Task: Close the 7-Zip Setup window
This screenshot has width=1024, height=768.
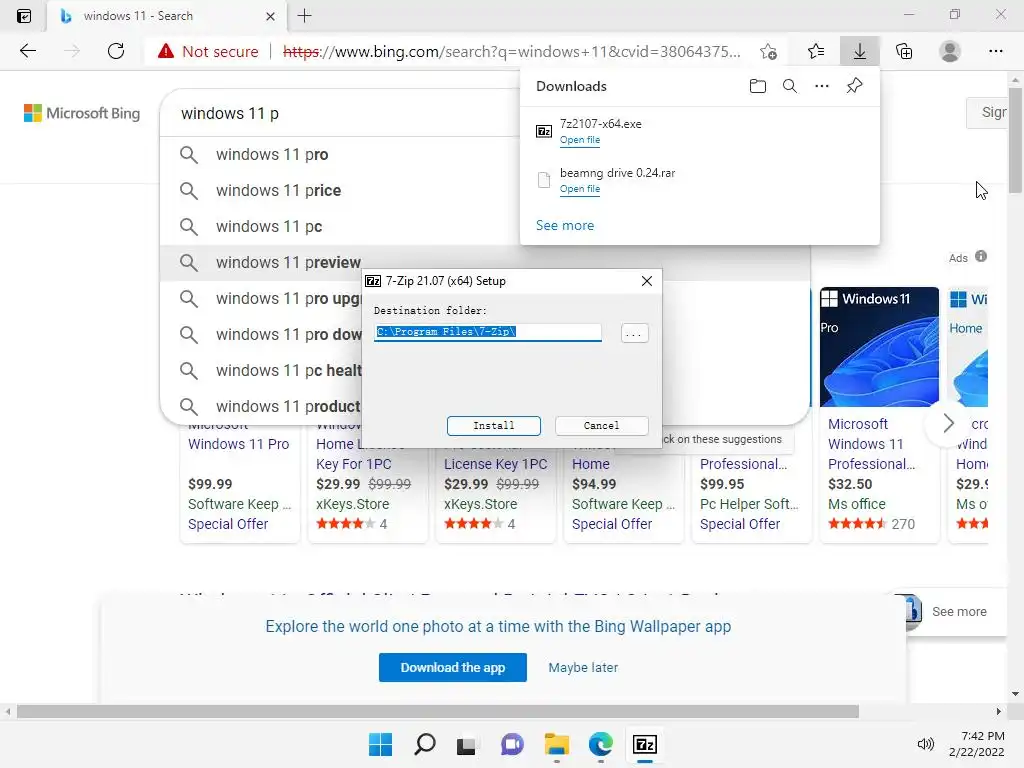Action: coord(647,281)
